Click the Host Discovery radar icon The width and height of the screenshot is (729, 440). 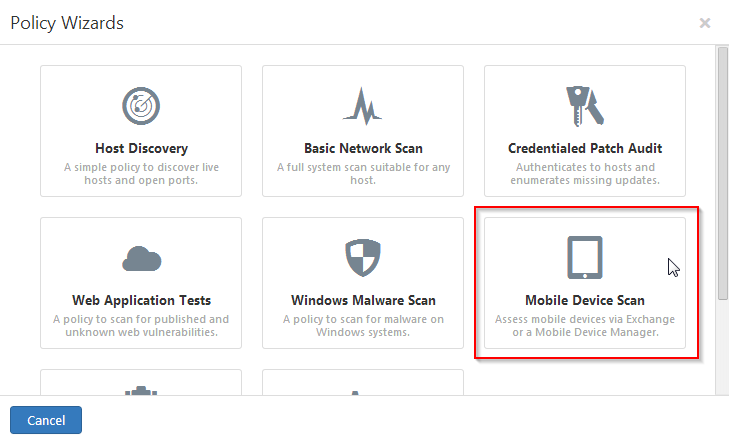click(141, 106)
